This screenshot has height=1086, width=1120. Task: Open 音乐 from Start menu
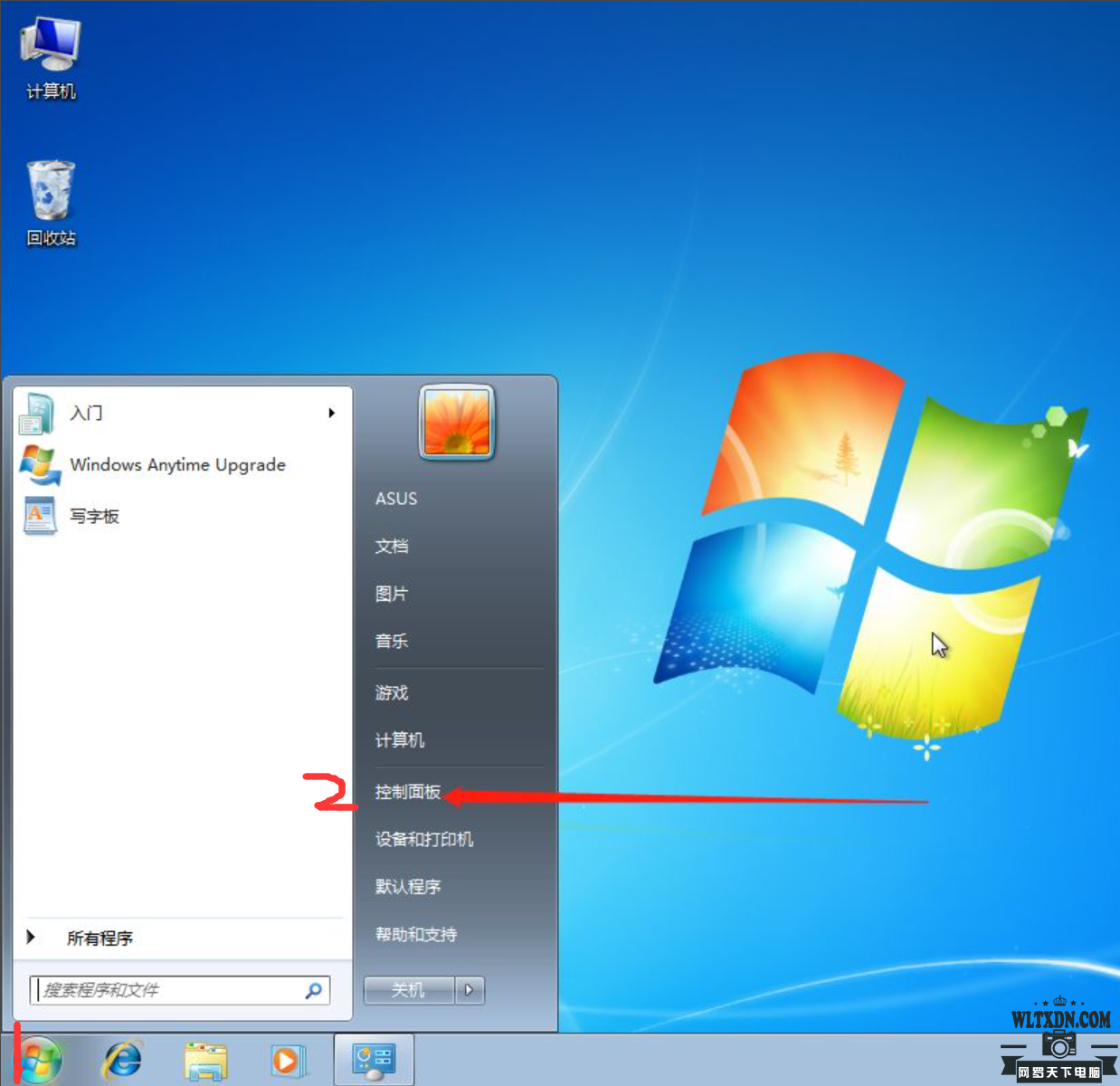click(392, 641)
